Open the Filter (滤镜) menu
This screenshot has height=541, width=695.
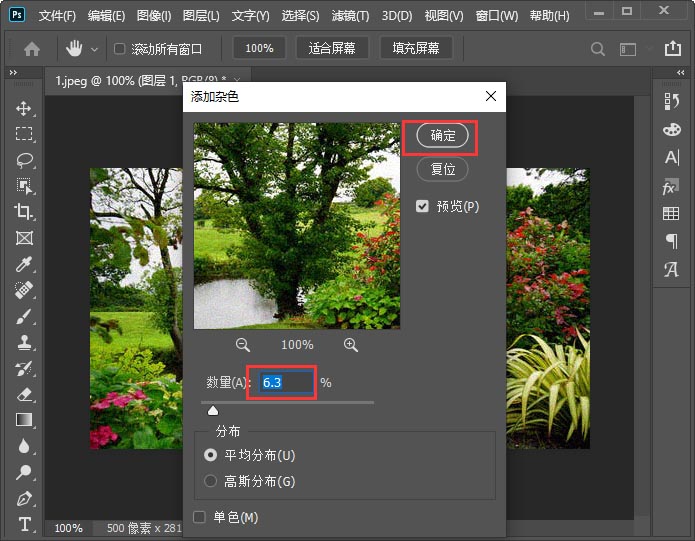350,16
